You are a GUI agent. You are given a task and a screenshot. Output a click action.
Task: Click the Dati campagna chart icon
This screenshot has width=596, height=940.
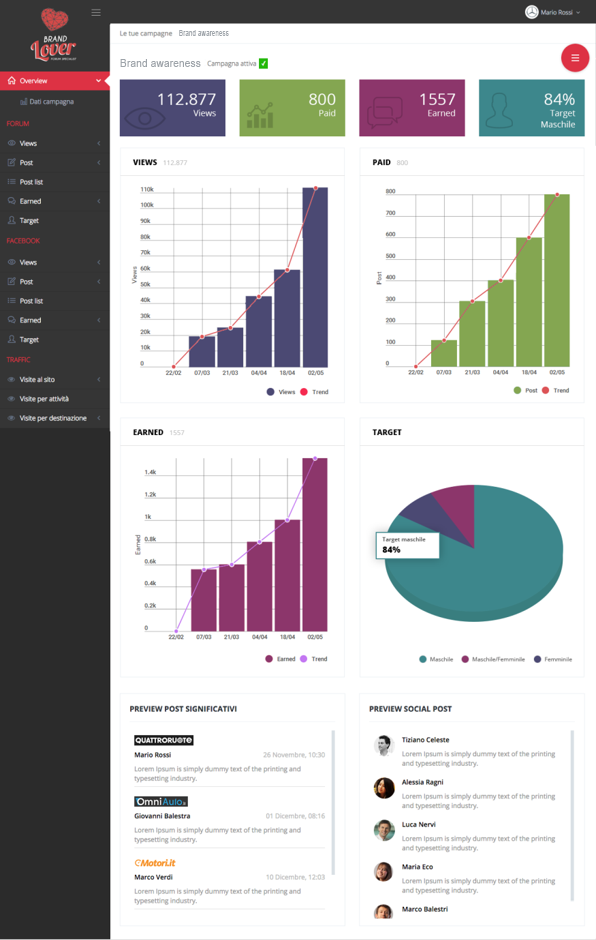(x=23, y=101)
